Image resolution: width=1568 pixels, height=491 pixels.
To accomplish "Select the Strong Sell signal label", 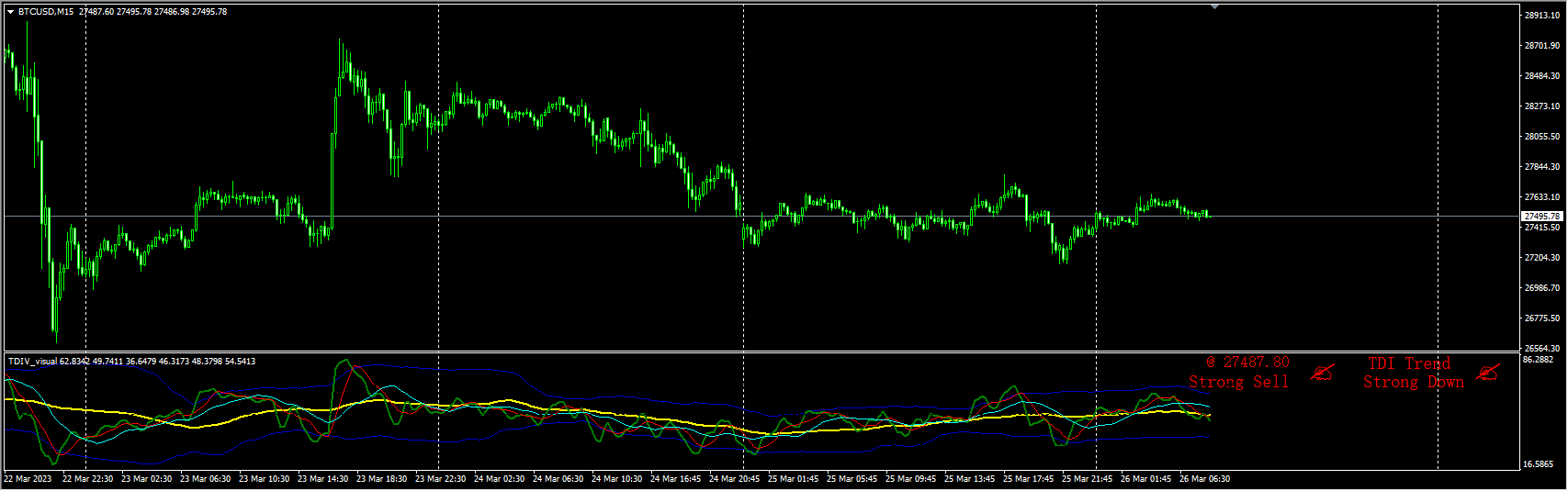I will coord(1238,382).
